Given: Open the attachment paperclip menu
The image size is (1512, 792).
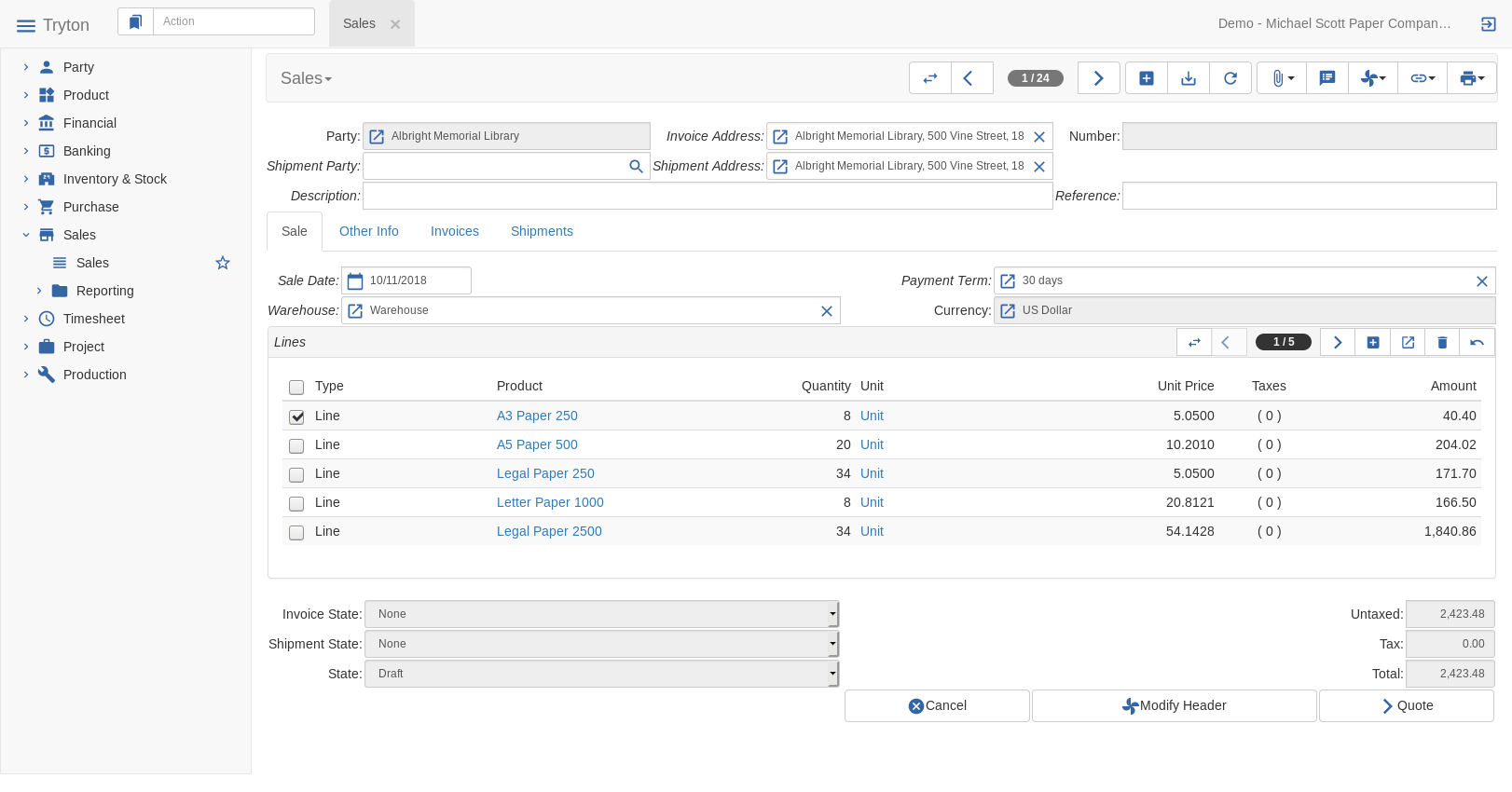Looking at the screenshot, I should point(1282,78).
